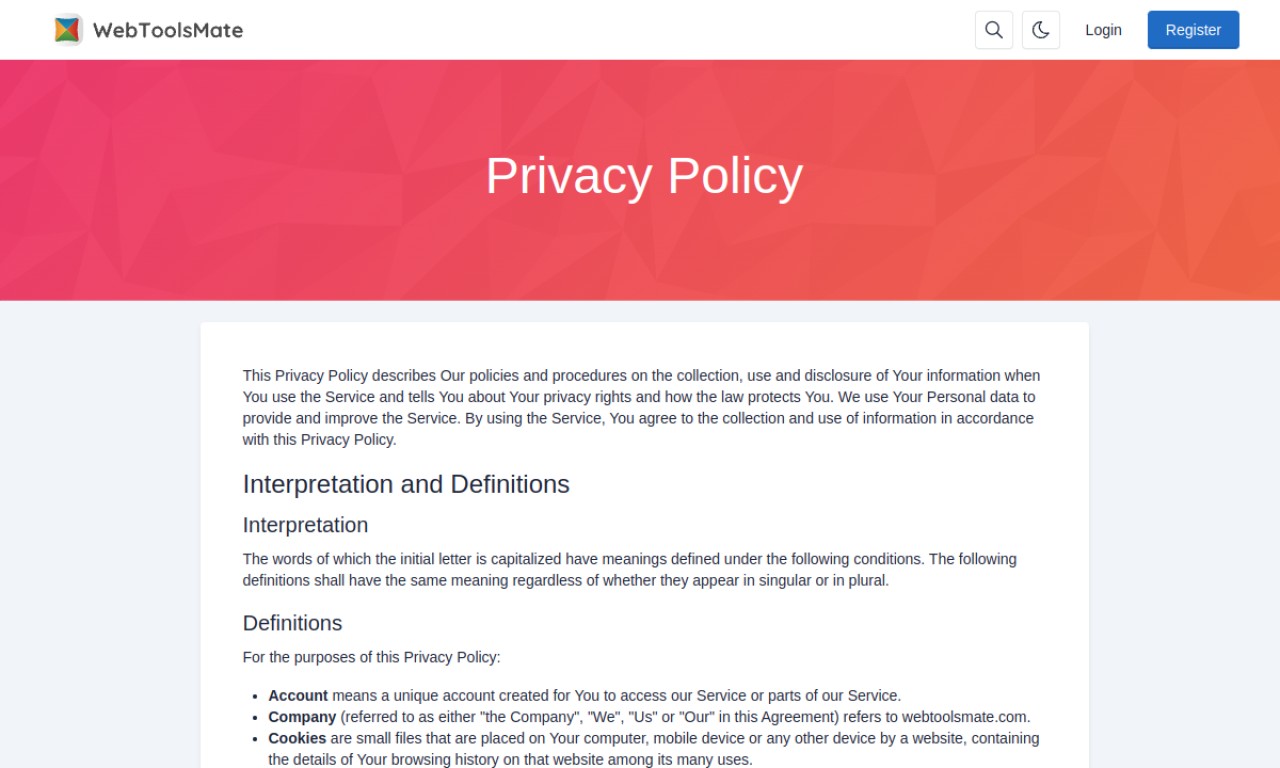This screenshot has height=768, width=1280.
Task: Click the Privacy Policy banner title
Action: coord(644,175)
